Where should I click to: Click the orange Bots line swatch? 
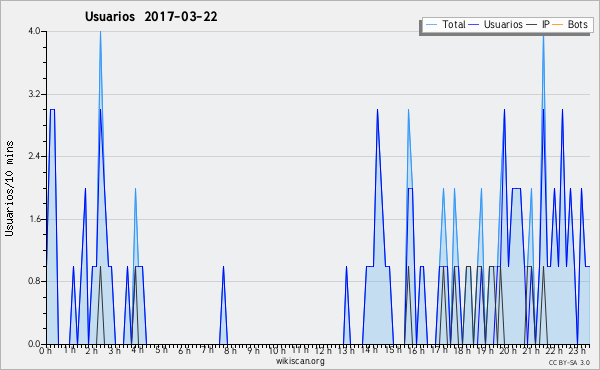tap(558, 25)
